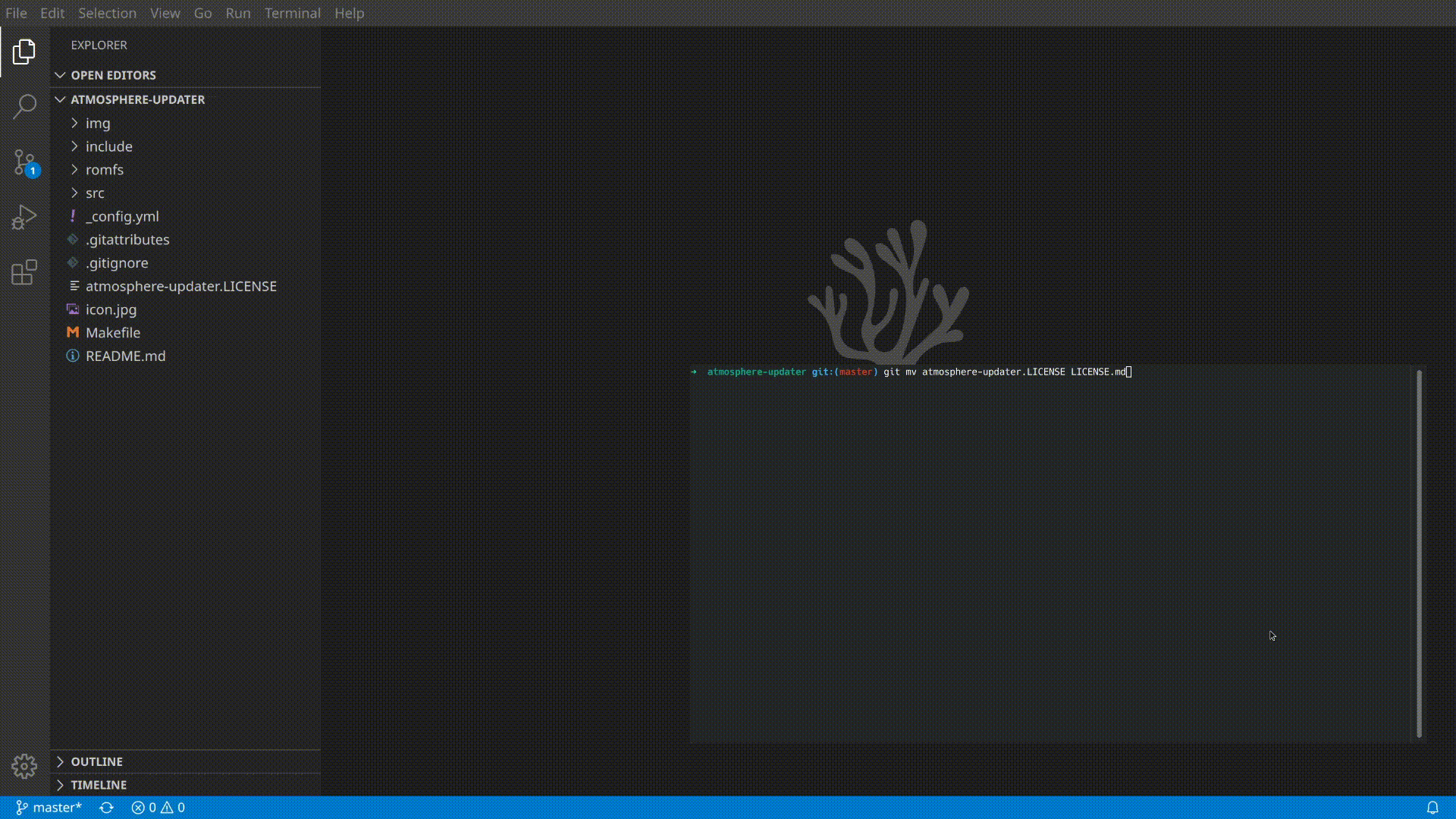Open the .gitattributes file
The width and height of the screenshot is (1456, 819).
tap(186, 240)
